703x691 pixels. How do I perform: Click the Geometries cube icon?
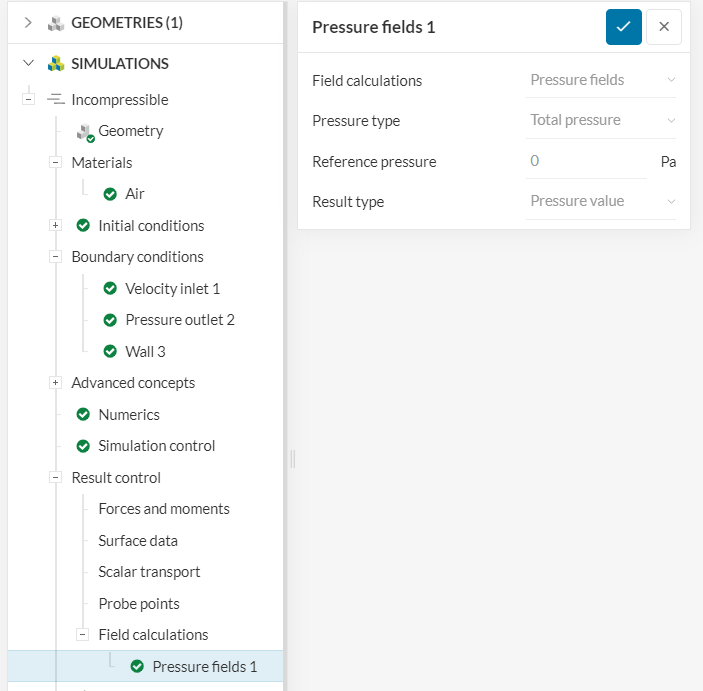point(56,23)
